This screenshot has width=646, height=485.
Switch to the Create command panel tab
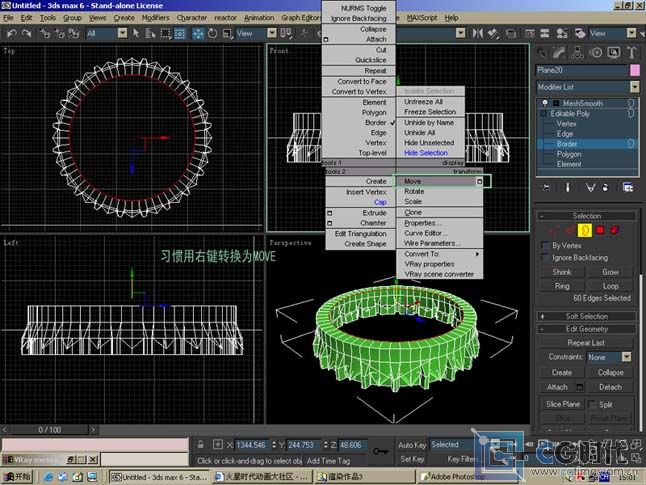542,53
